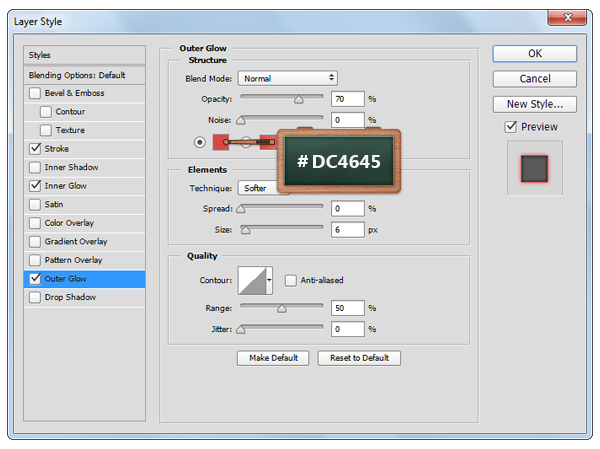Uncheck the Stroke effect checkbox
This screenshot has width=600, height=449.
(36, 148)
